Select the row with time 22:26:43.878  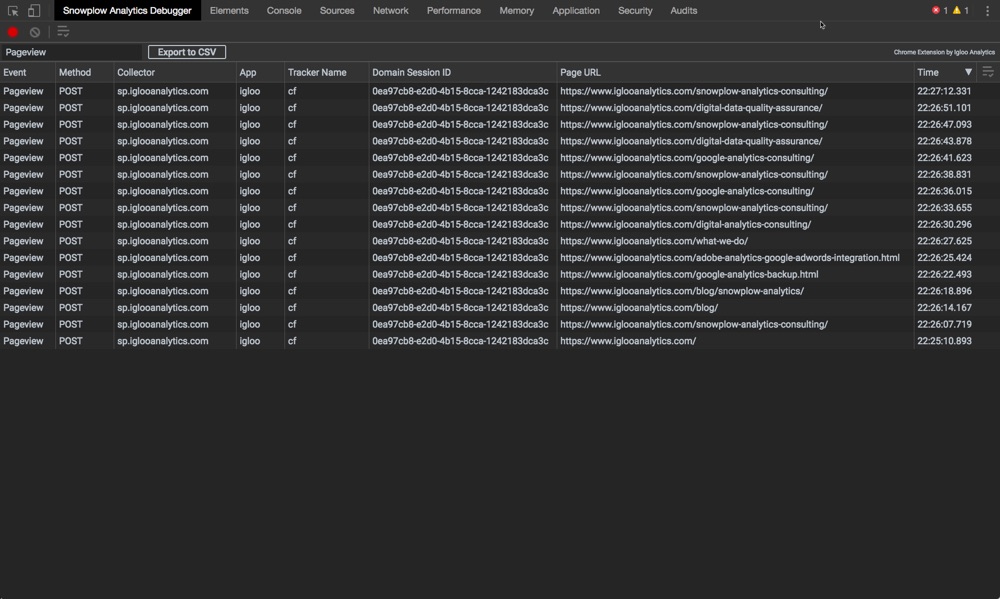(500, 141)
